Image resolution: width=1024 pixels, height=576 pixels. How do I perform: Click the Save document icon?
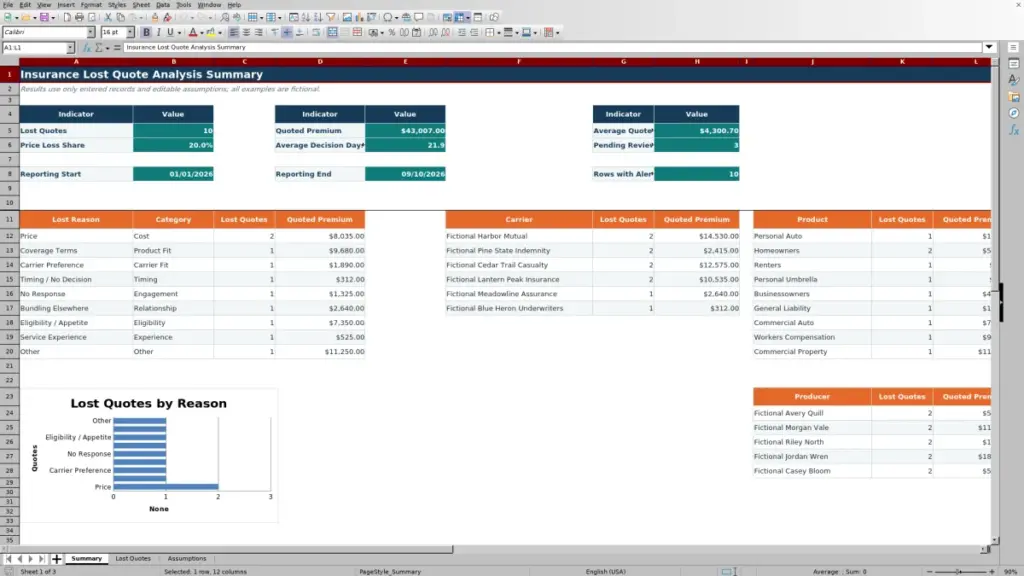pyautogui.click(x=44, y=18)
